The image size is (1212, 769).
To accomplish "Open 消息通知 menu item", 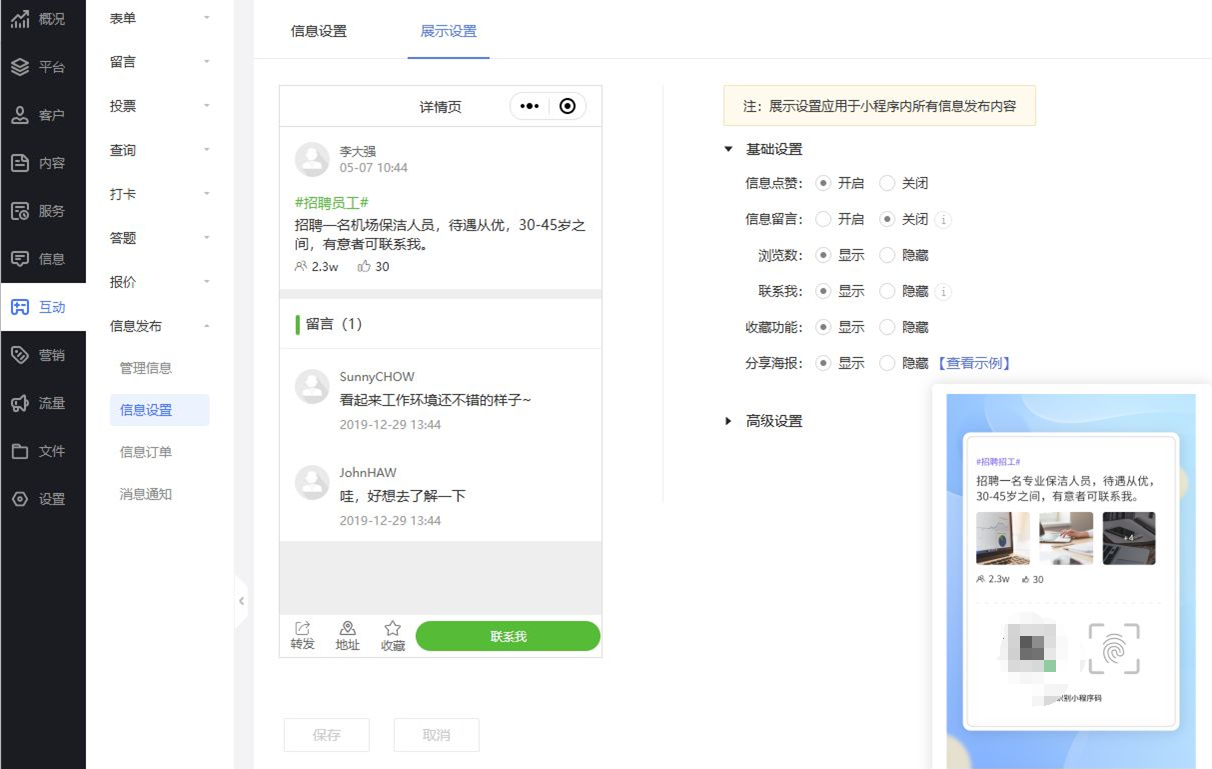I will tap(146, 494).
